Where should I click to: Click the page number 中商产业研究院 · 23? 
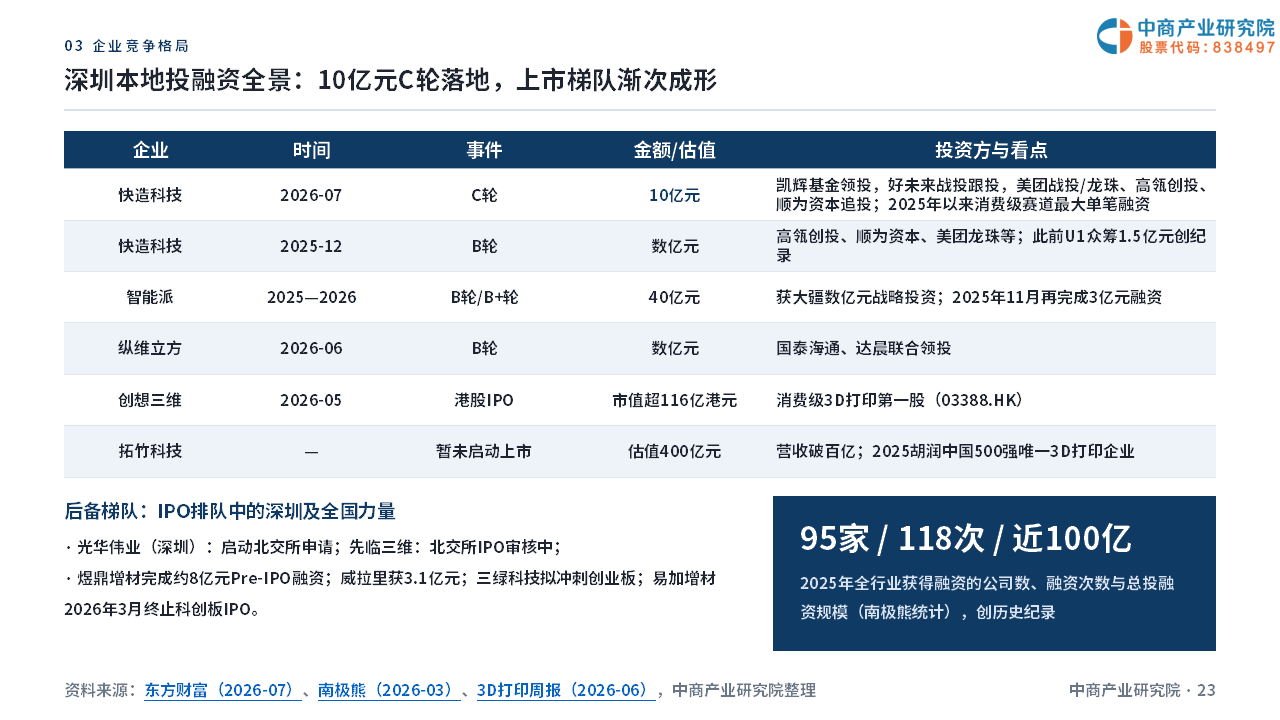[x=1142, y=690]
